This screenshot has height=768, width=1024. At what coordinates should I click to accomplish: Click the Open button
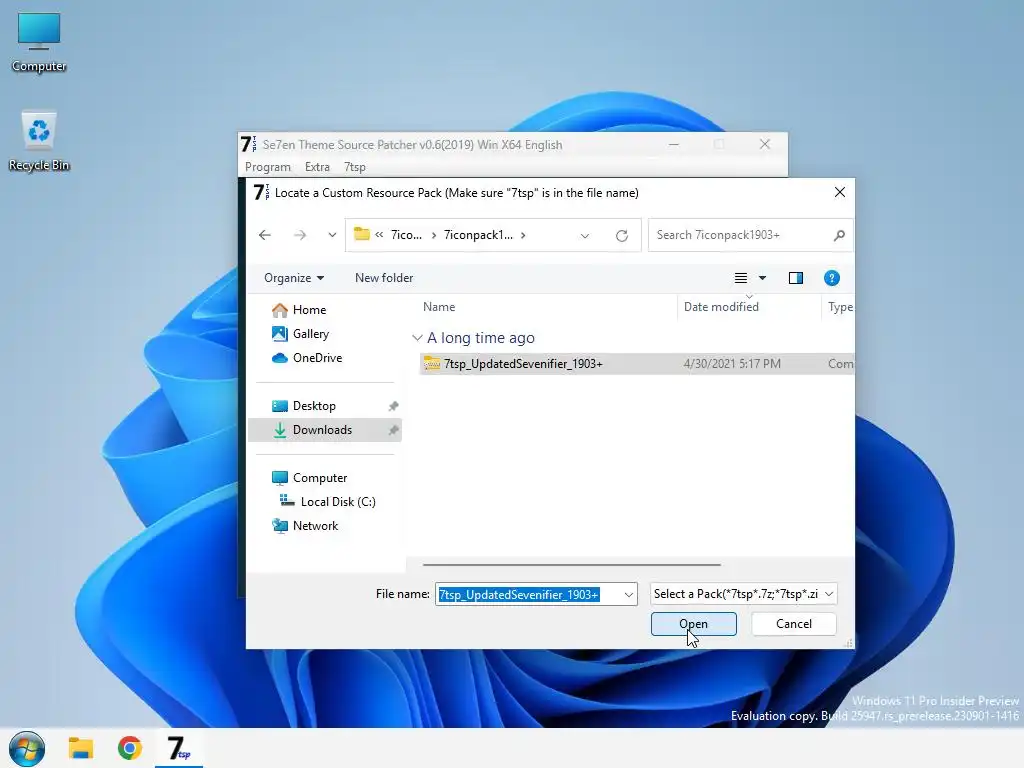[693, 624]
